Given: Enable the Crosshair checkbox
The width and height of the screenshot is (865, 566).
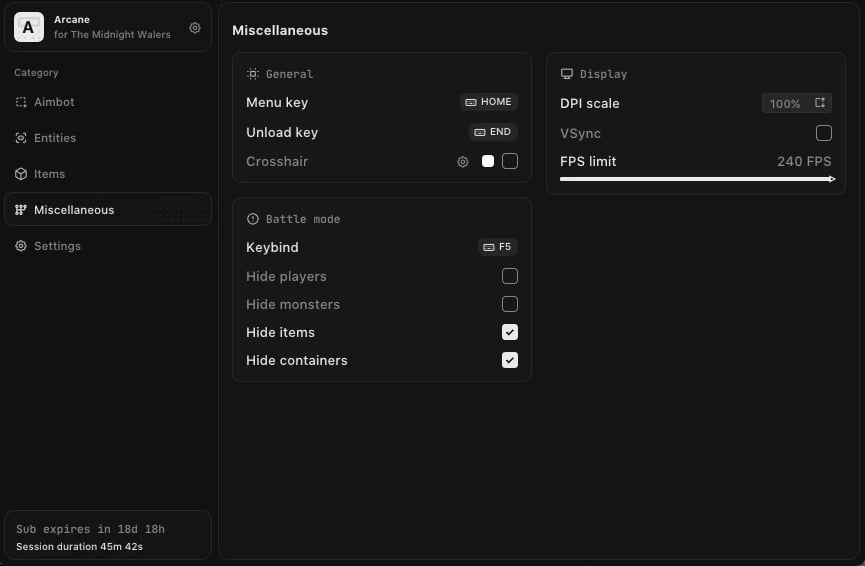Looking at the screenshot, I should click(510, 161).
